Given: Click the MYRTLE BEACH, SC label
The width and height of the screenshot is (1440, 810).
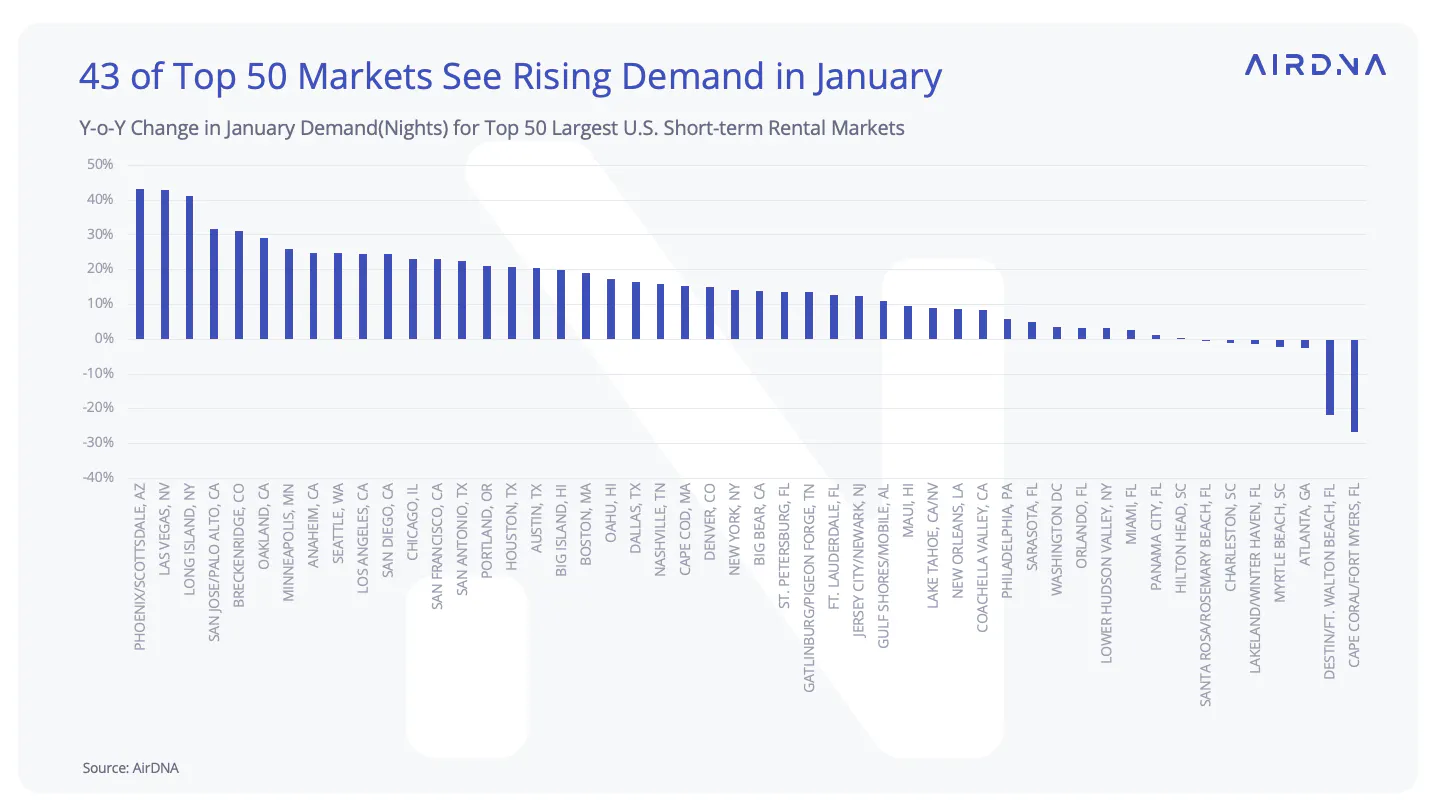Looking at the screenshot, I should (x=1280, y=543).
